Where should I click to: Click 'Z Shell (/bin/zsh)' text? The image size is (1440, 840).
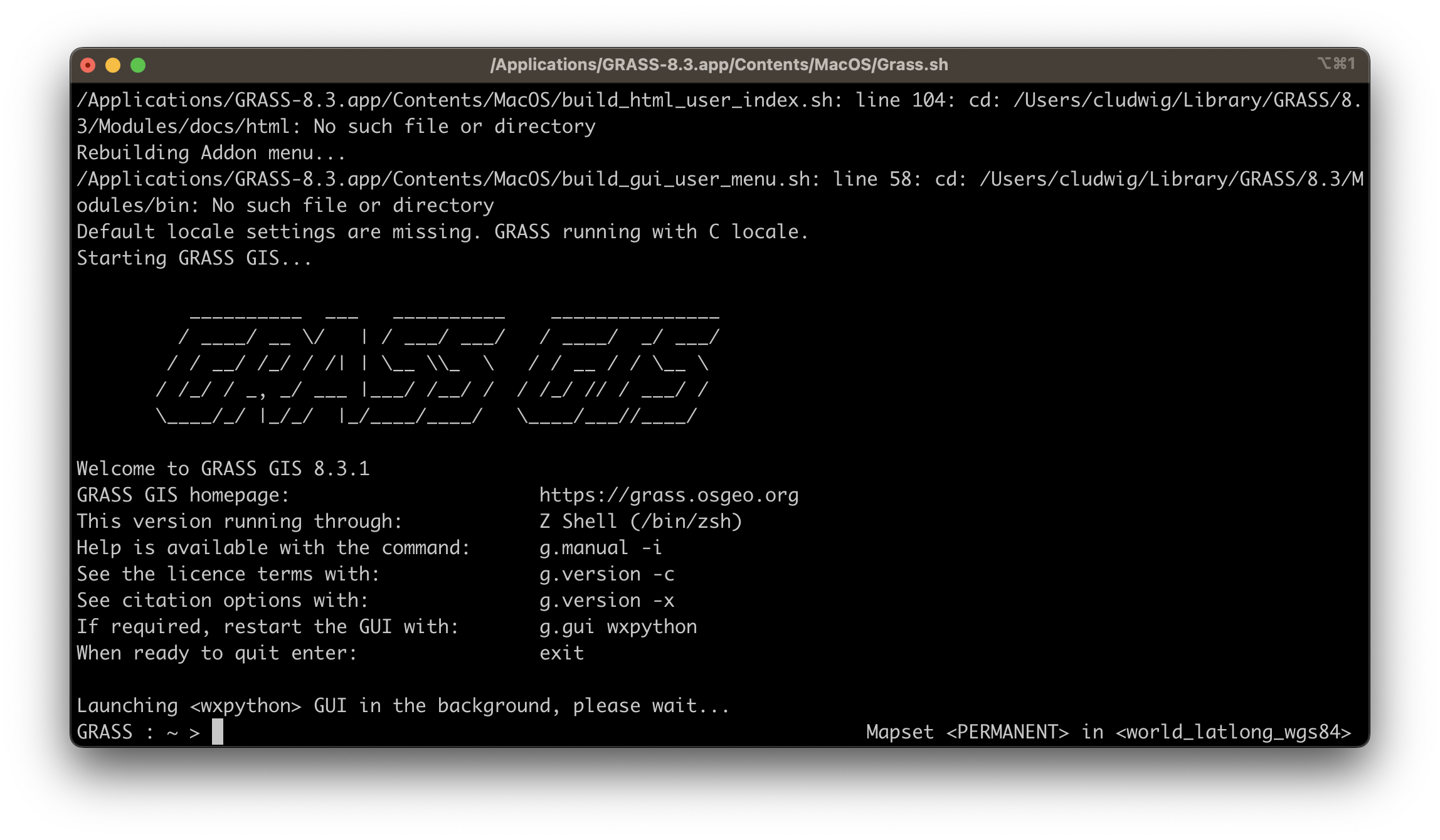pos(640,522)
